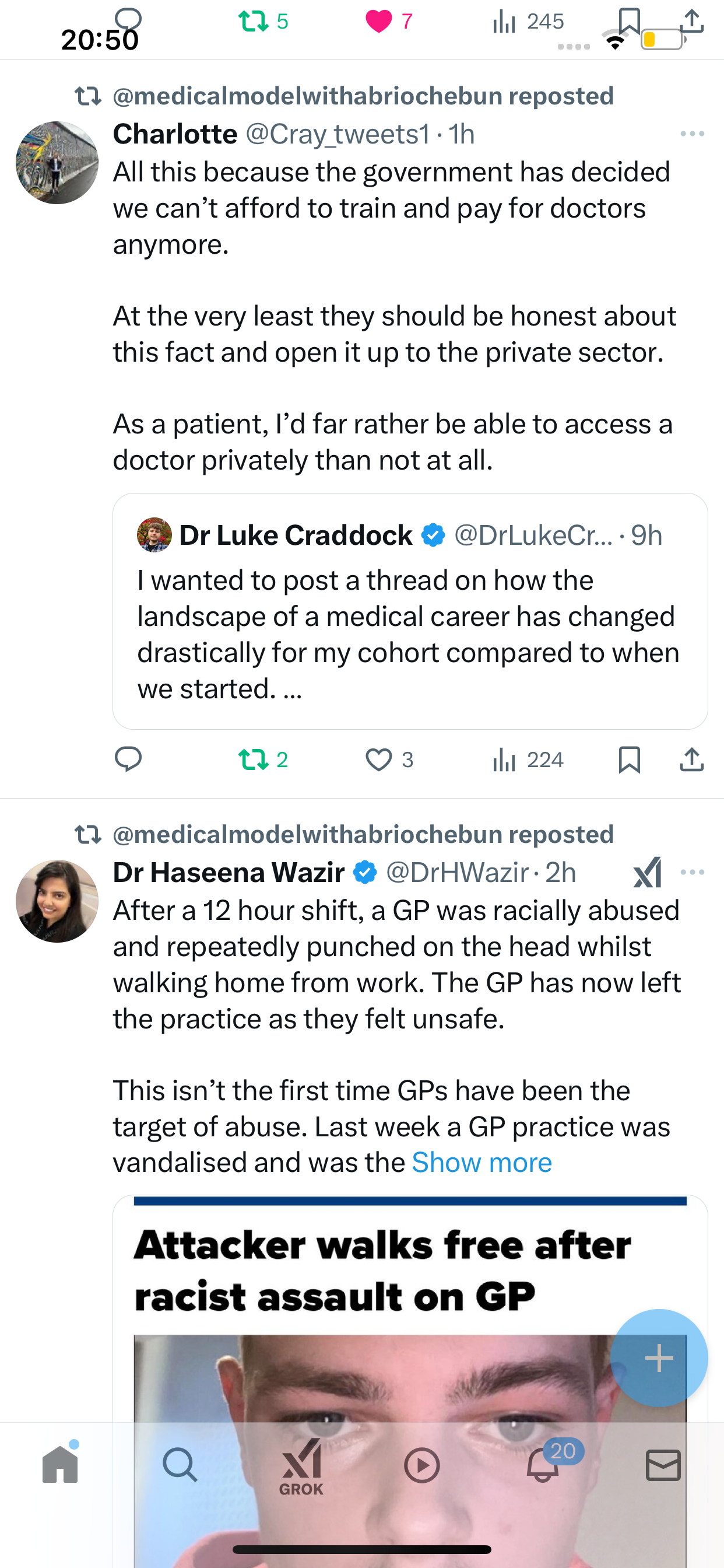Open notifications with 20 badge
This screenshot has width=724, height=1568.
coord(543,1465)
